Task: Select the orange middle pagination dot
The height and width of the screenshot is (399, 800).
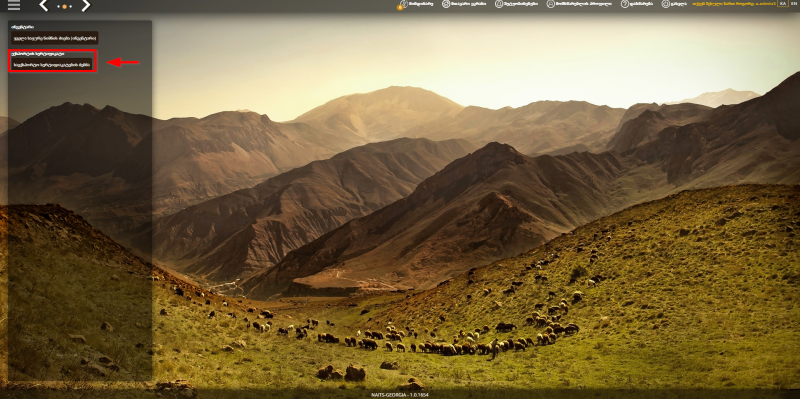Action: point(65,7)
